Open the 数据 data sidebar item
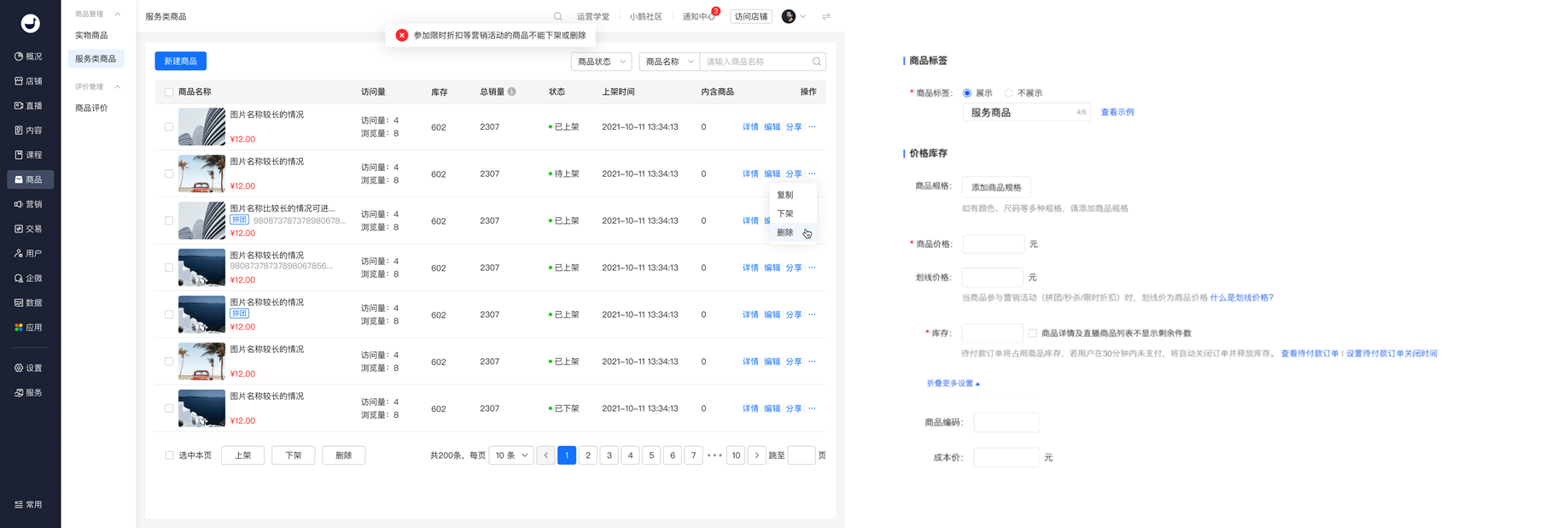The width and height of the screenshot is (1568, 528). [30, 302]
